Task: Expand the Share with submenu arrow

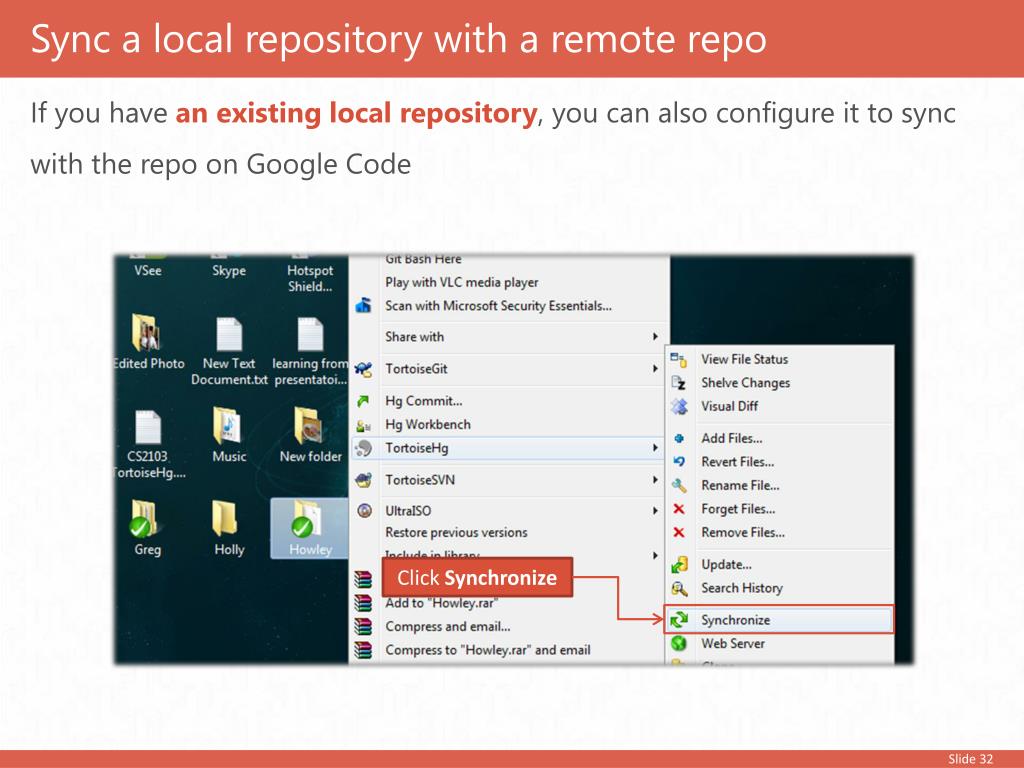Action: pos(655,337)
